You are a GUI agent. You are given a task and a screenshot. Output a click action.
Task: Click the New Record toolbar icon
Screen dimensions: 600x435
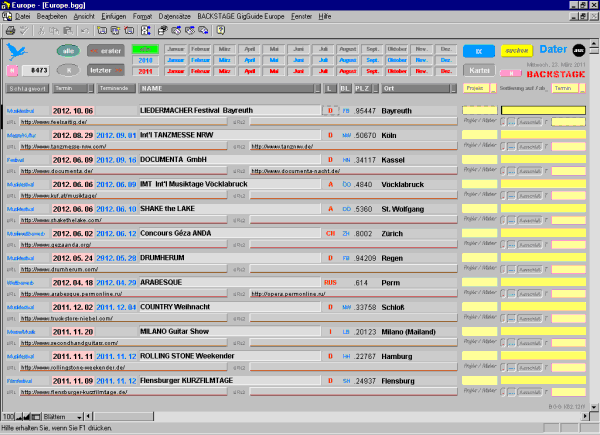(x=102, y=30)
